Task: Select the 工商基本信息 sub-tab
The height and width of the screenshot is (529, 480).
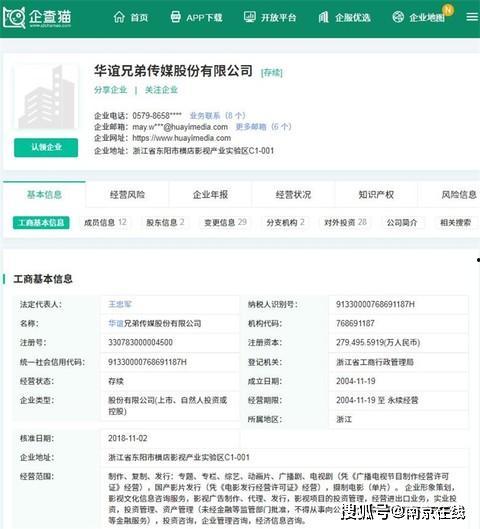Action: [41, 223]
